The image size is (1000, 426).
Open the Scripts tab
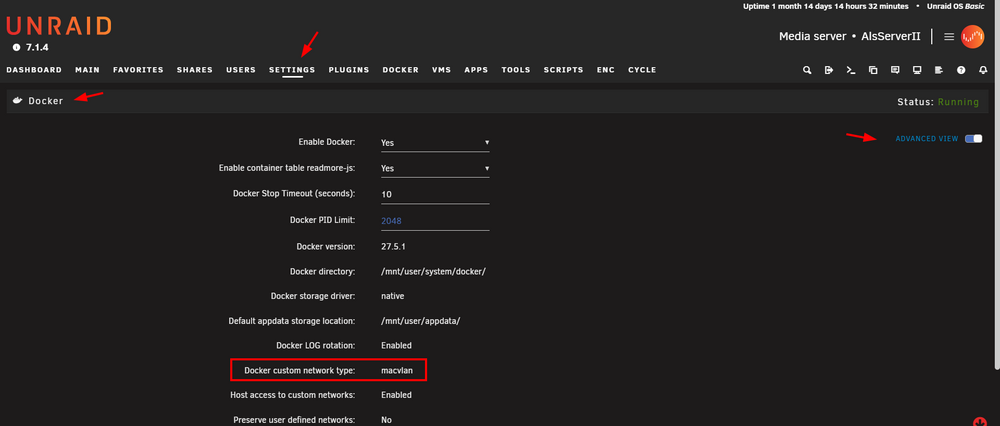pyautogui.click(x=564, y=70)
